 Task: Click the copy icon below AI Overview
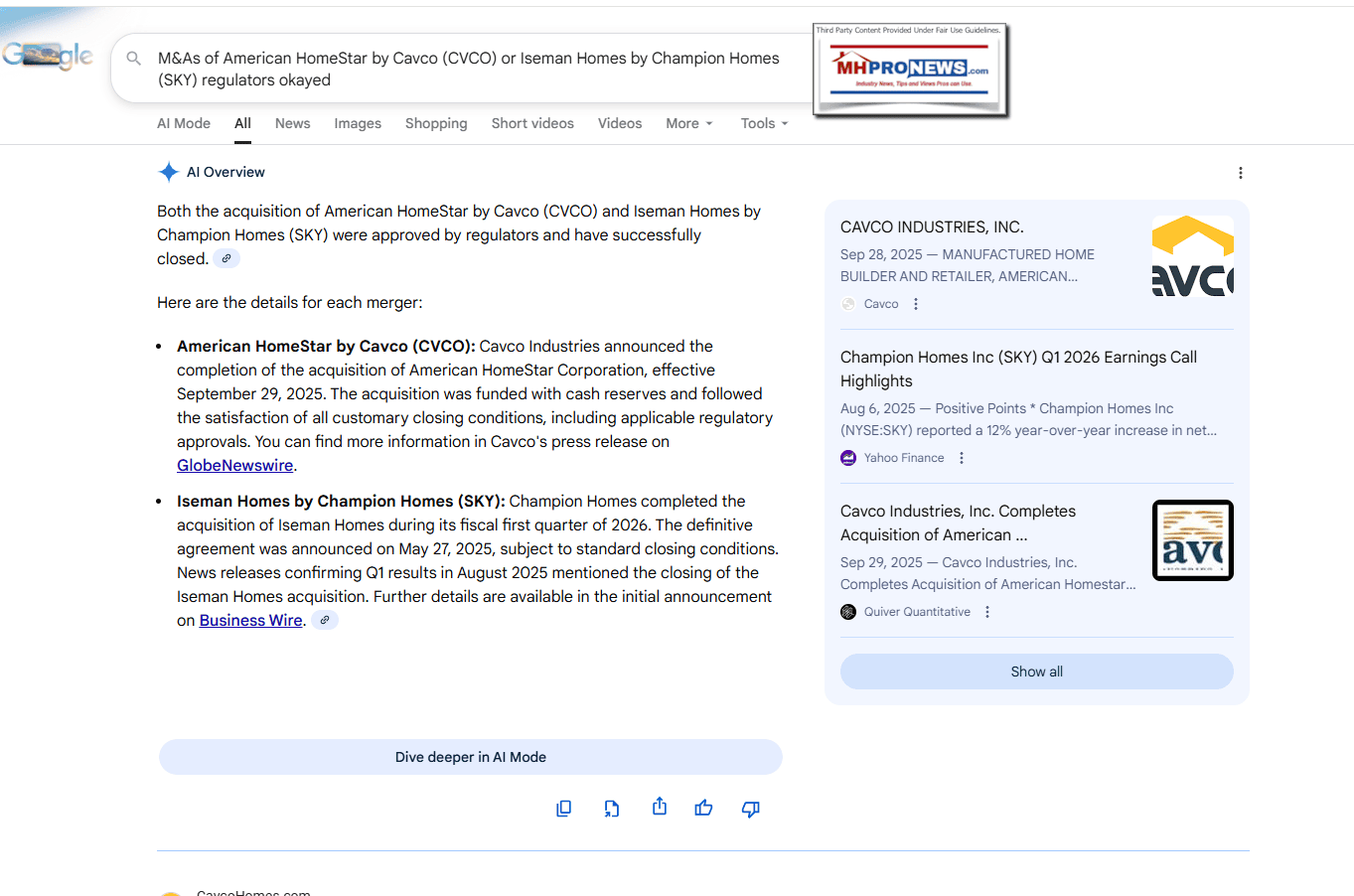563,809
